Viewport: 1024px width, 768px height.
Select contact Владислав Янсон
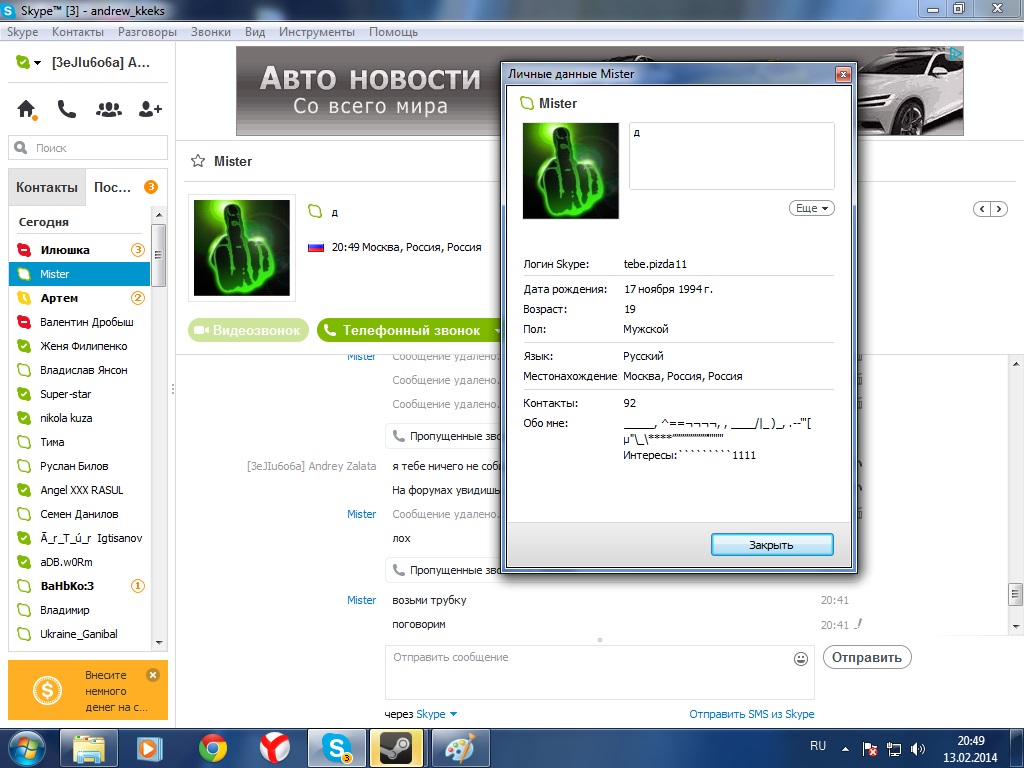80,370
